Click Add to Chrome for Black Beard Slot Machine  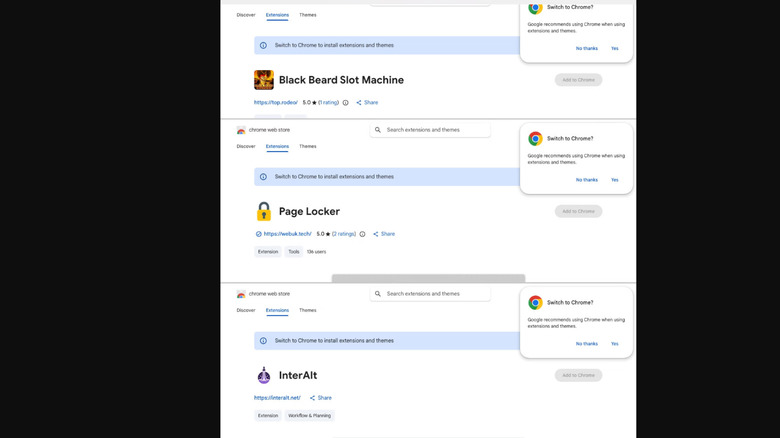578,80
